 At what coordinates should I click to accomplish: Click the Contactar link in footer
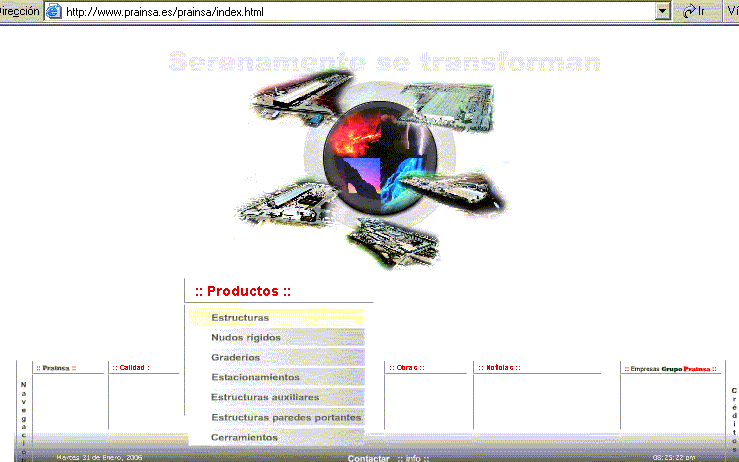pyautogui.click(x=369, y=458)
